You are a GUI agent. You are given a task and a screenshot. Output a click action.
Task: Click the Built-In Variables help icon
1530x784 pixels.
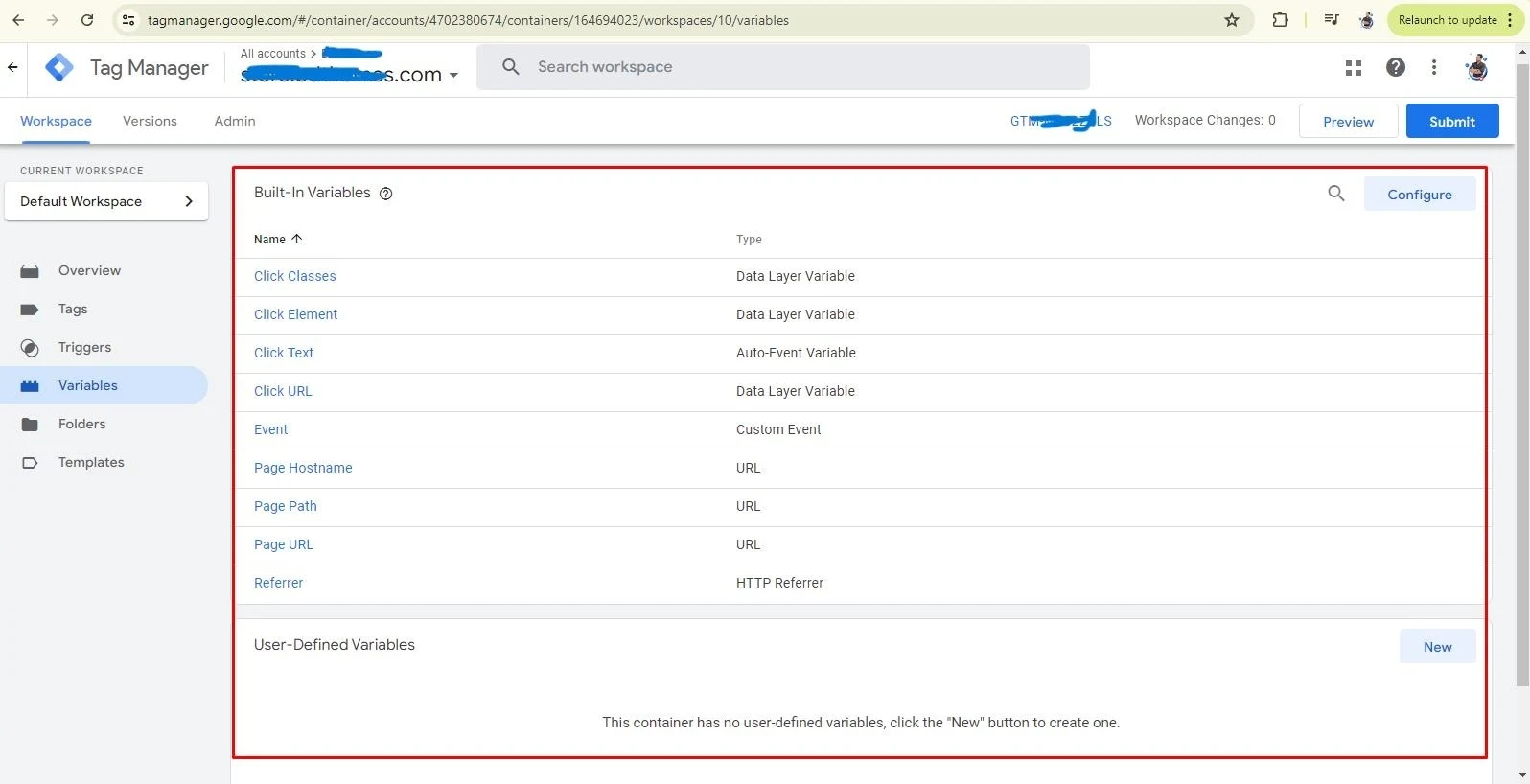point(386,194)
